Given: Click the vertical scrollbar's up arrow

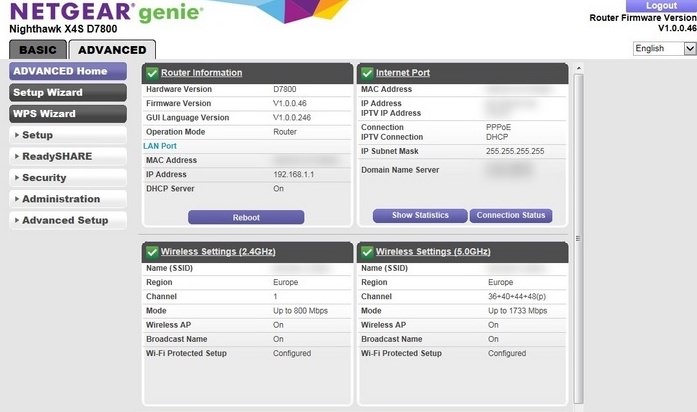Looking at the screenshot, I should point(578,68).
